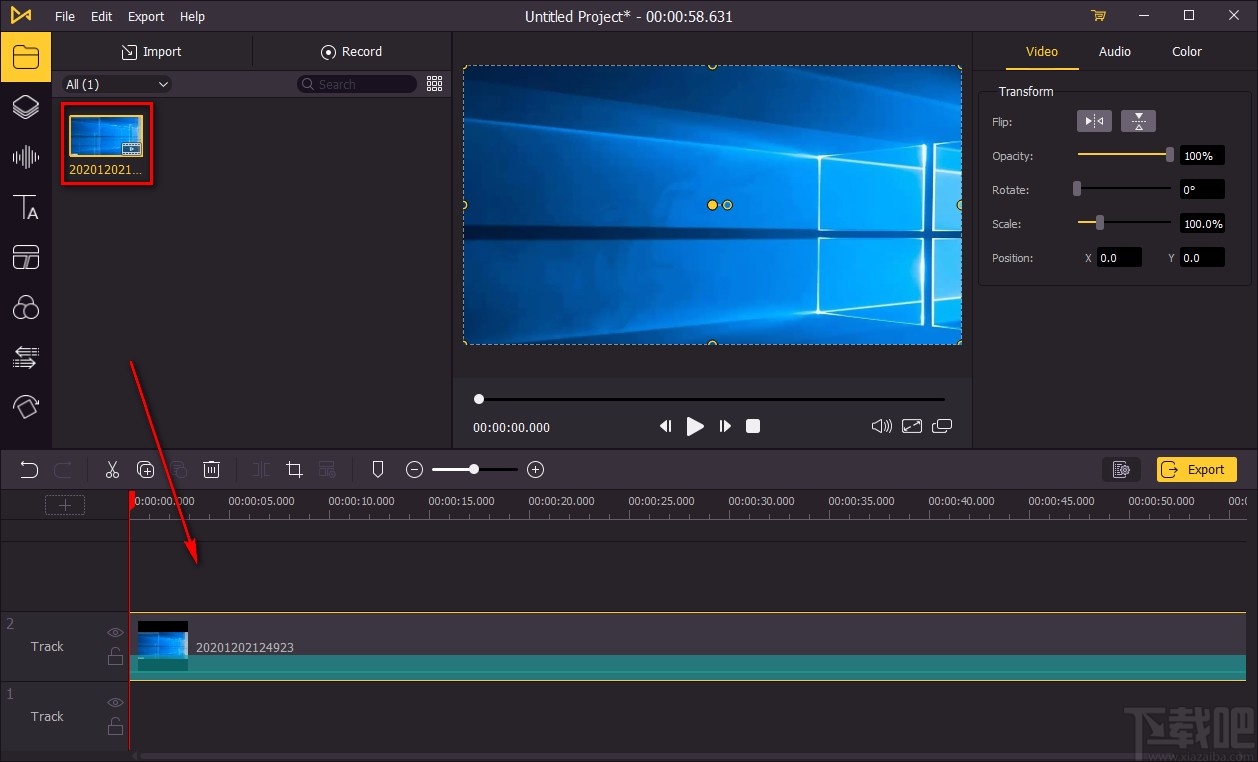This screenshot has height=762, width=1258.
Task: Switch to the Color properties tab
Action: click(1187, 51)
